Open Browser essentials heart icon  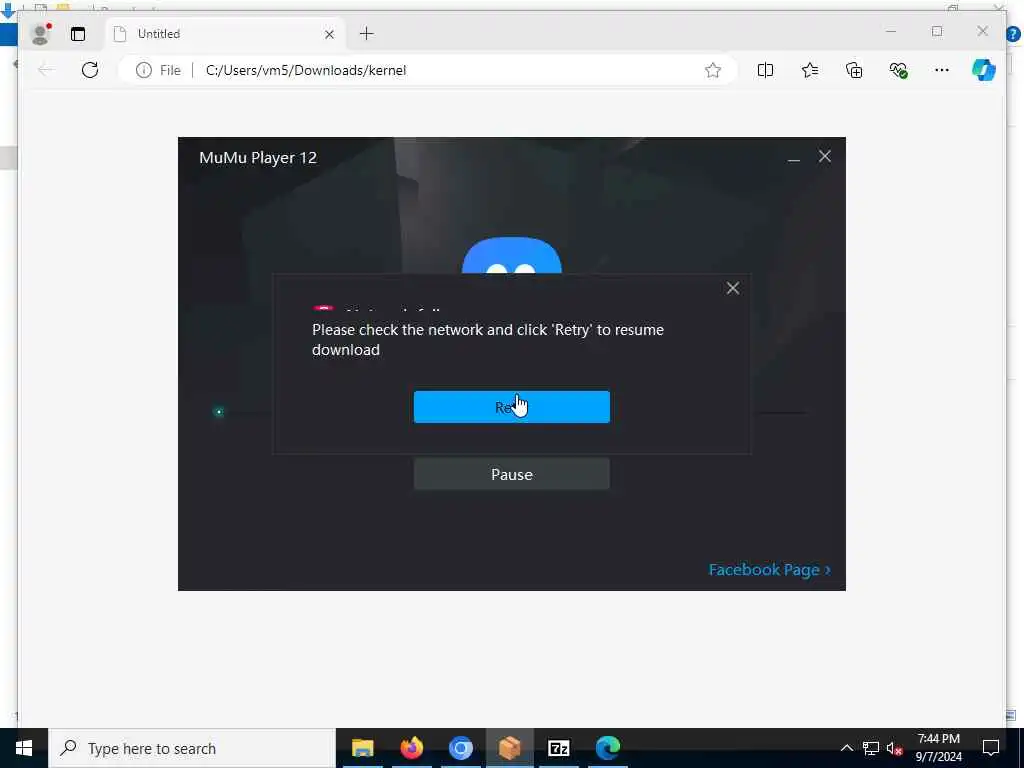tap(899, 70)
